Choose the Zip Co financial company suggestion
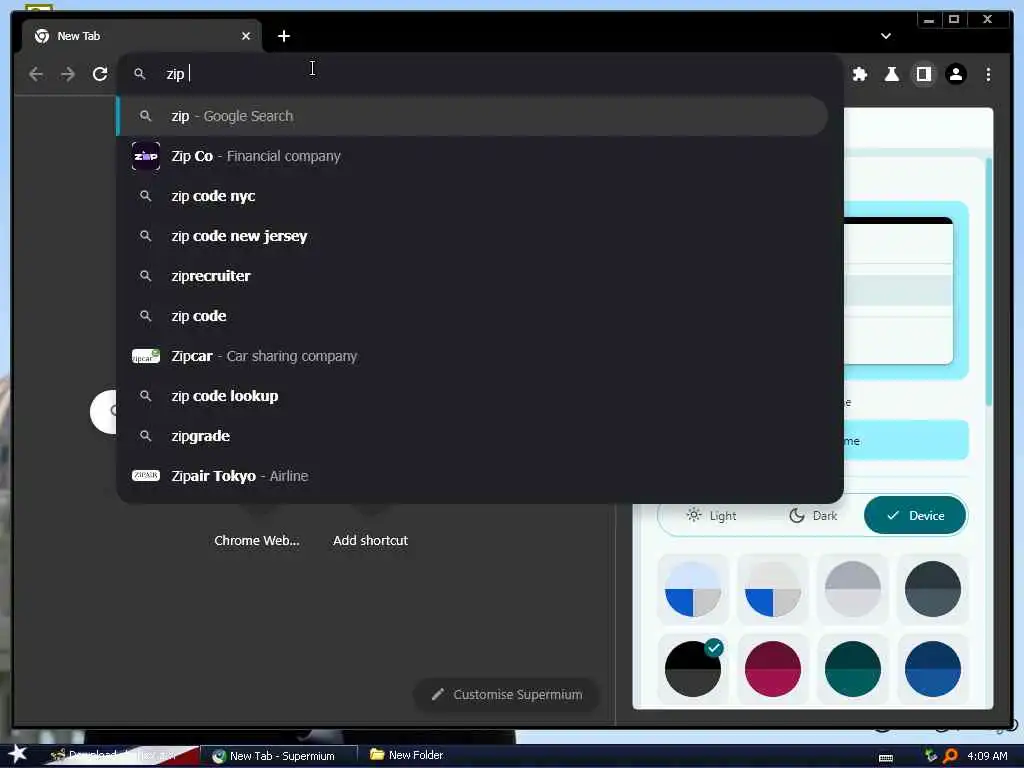The height and width of the screenshot is (768, 1024). tap(473, 156)
